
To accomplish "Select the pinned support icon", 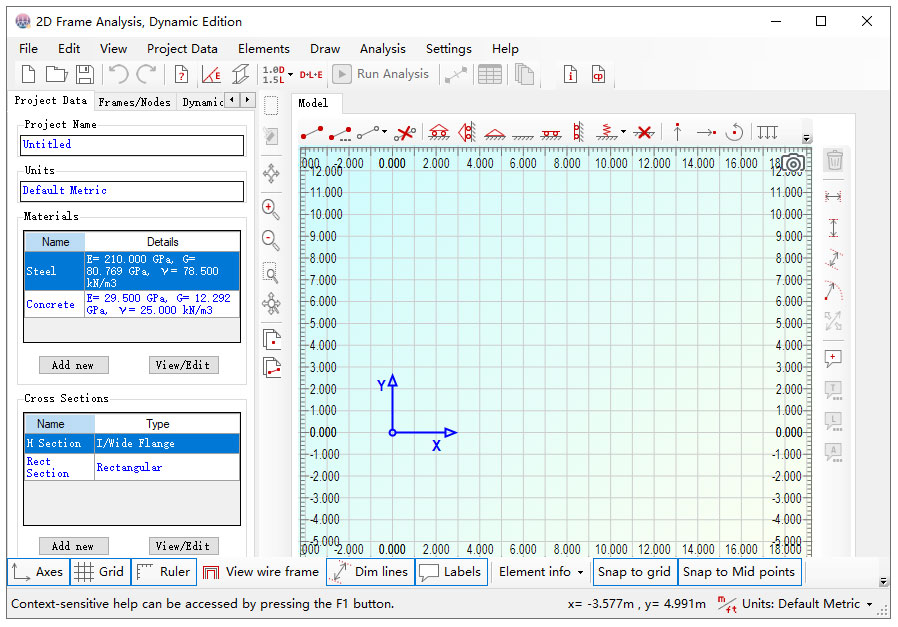I will [x=495, y=133].
